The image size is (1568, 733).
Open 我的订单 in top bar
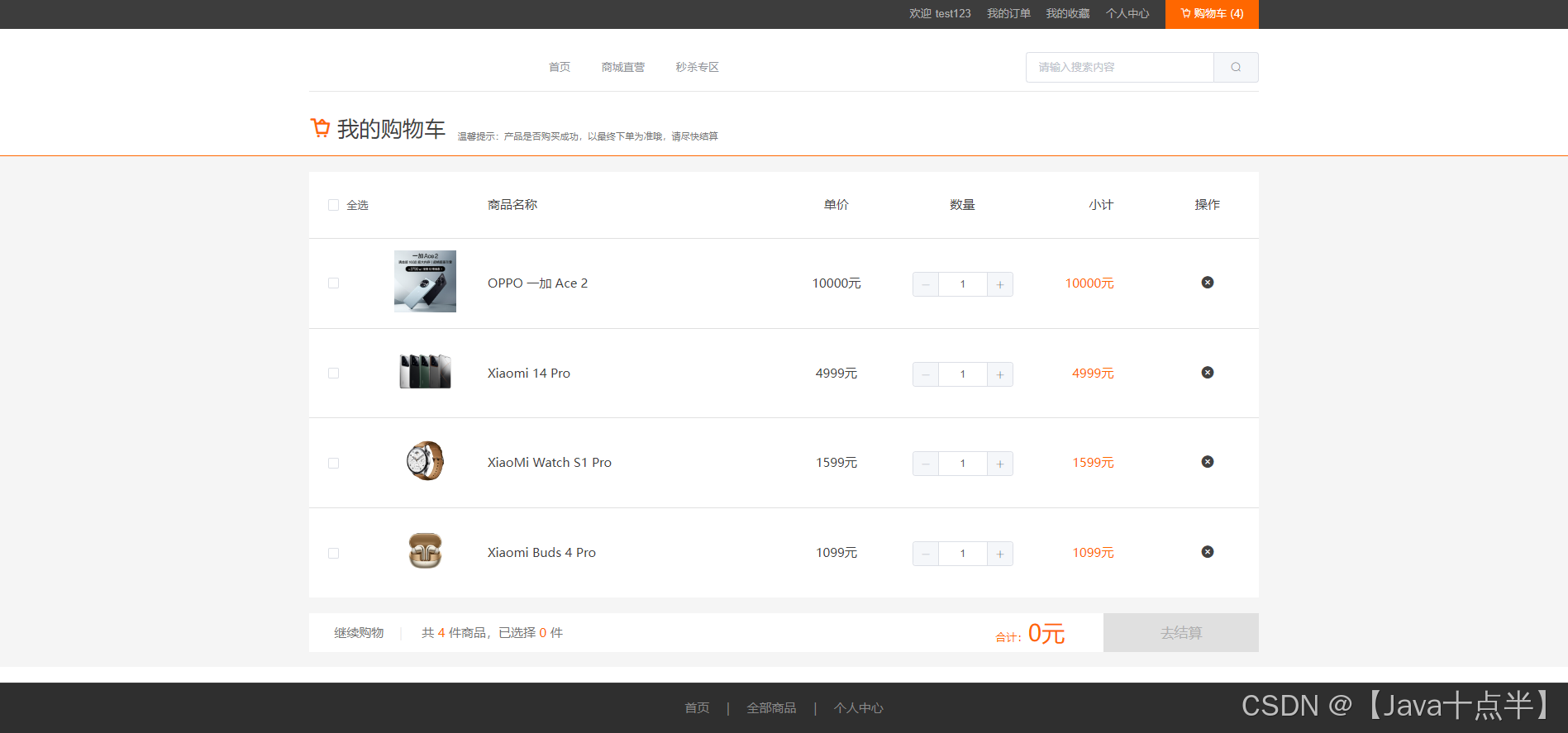tap(1008, 13)
